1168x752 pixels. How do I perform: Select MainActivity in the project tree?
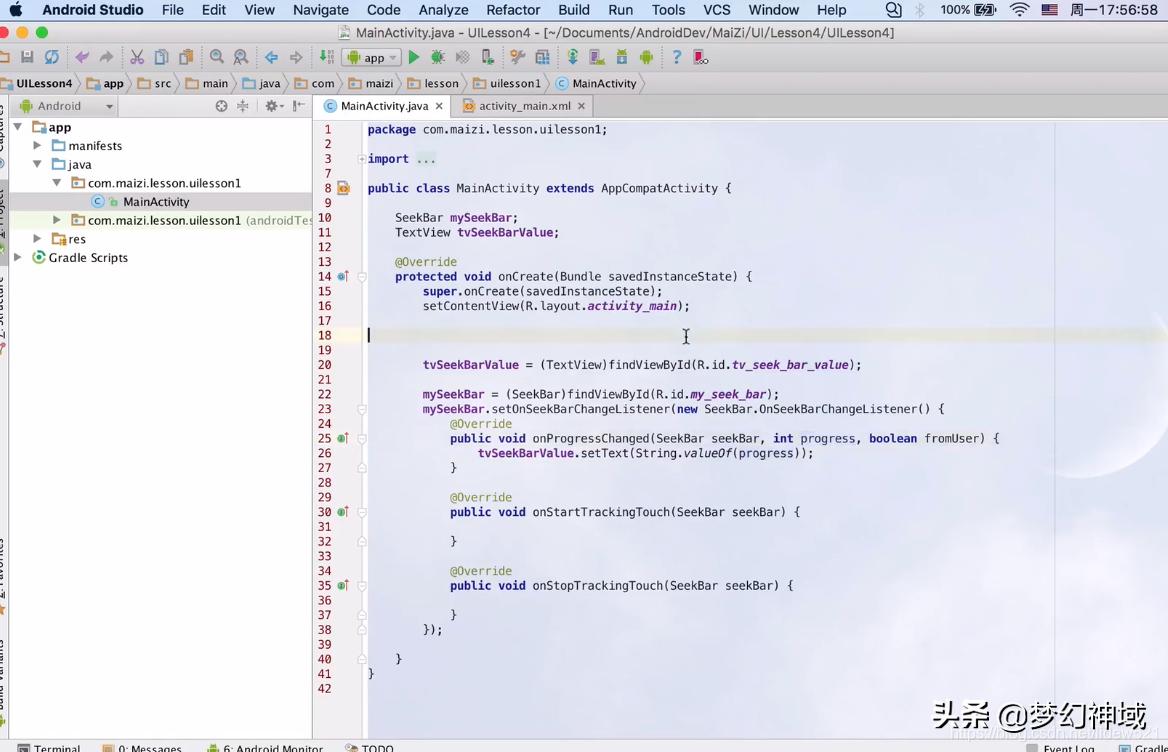pyautogui.click(x=156, y=202)
